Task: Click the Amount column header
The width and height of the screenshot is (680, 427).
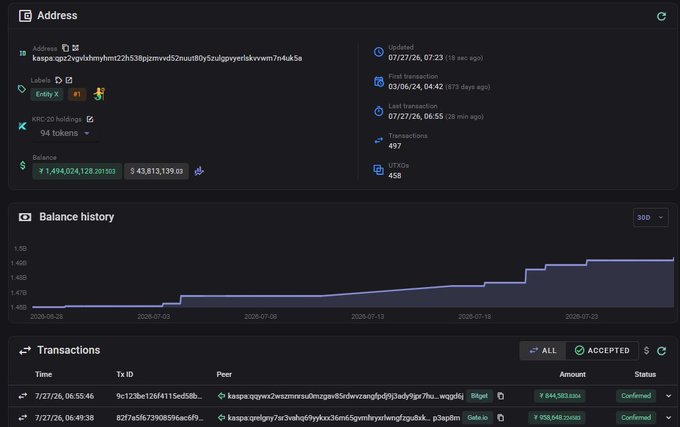Action: tap(572, 374)
